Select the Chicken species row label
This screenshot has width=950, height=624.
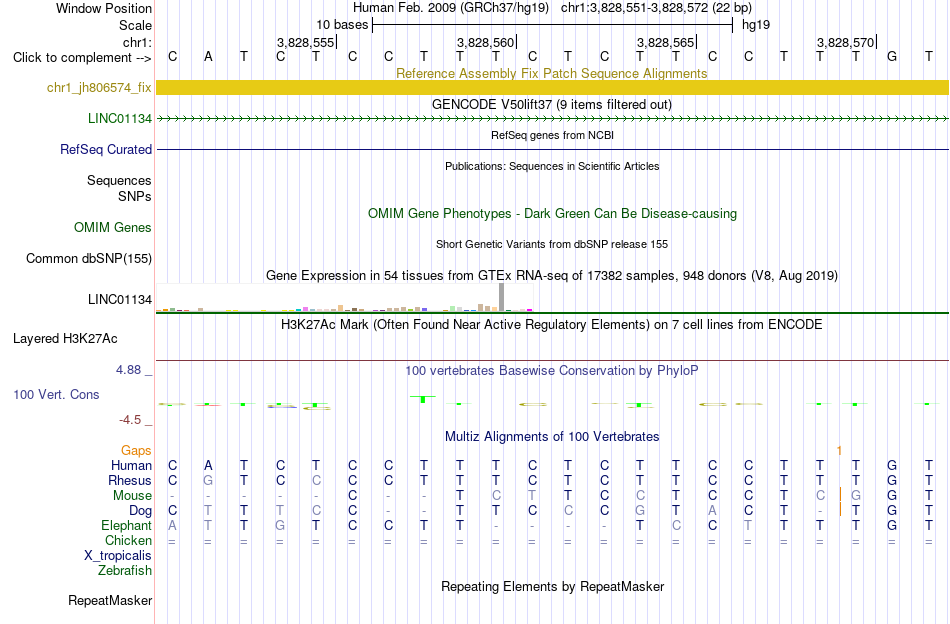tap(128, 540)
